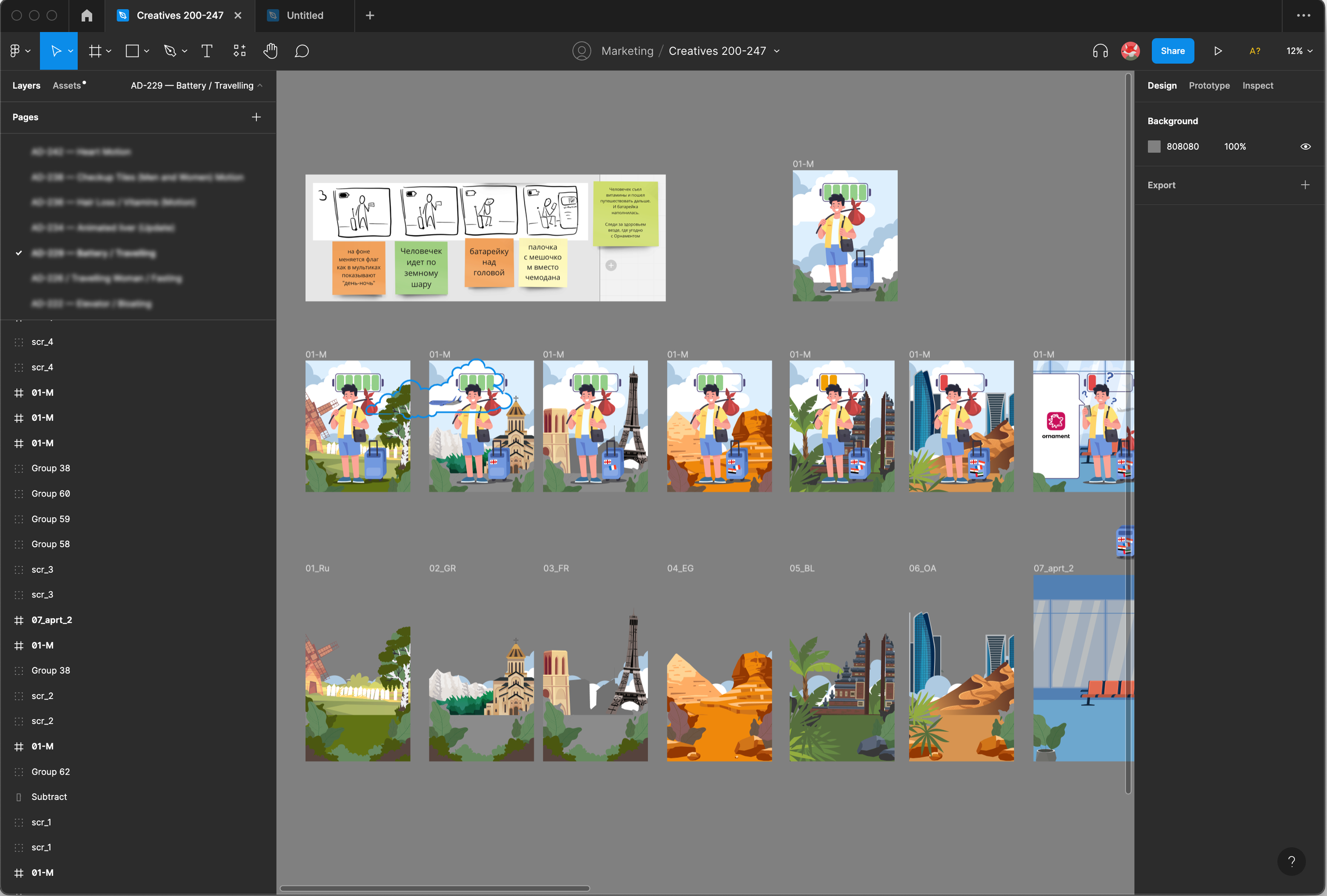Select the checked AD-229 page entry

pyautogui.click(x=94, y=253)
